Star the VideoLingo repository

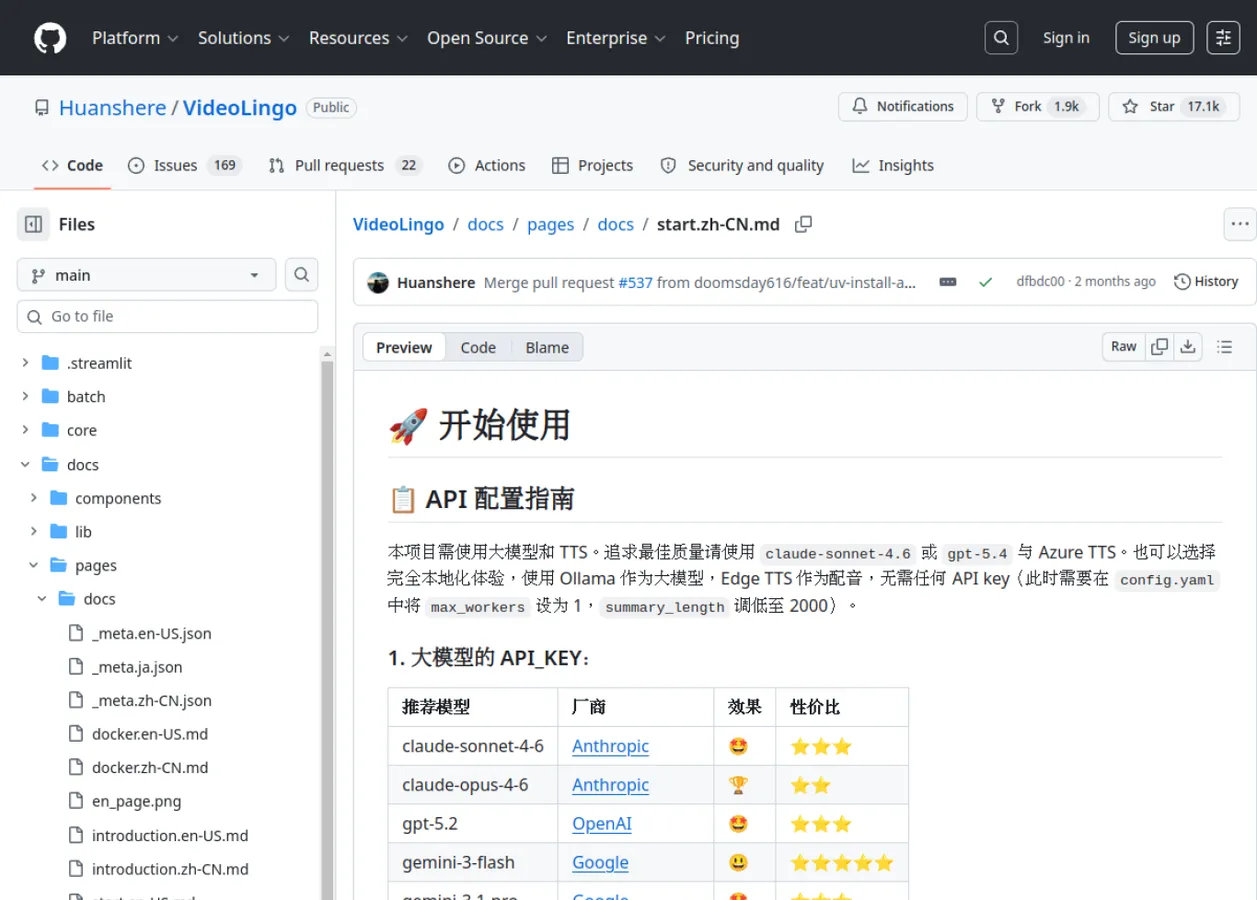[x=1174, y=107]
